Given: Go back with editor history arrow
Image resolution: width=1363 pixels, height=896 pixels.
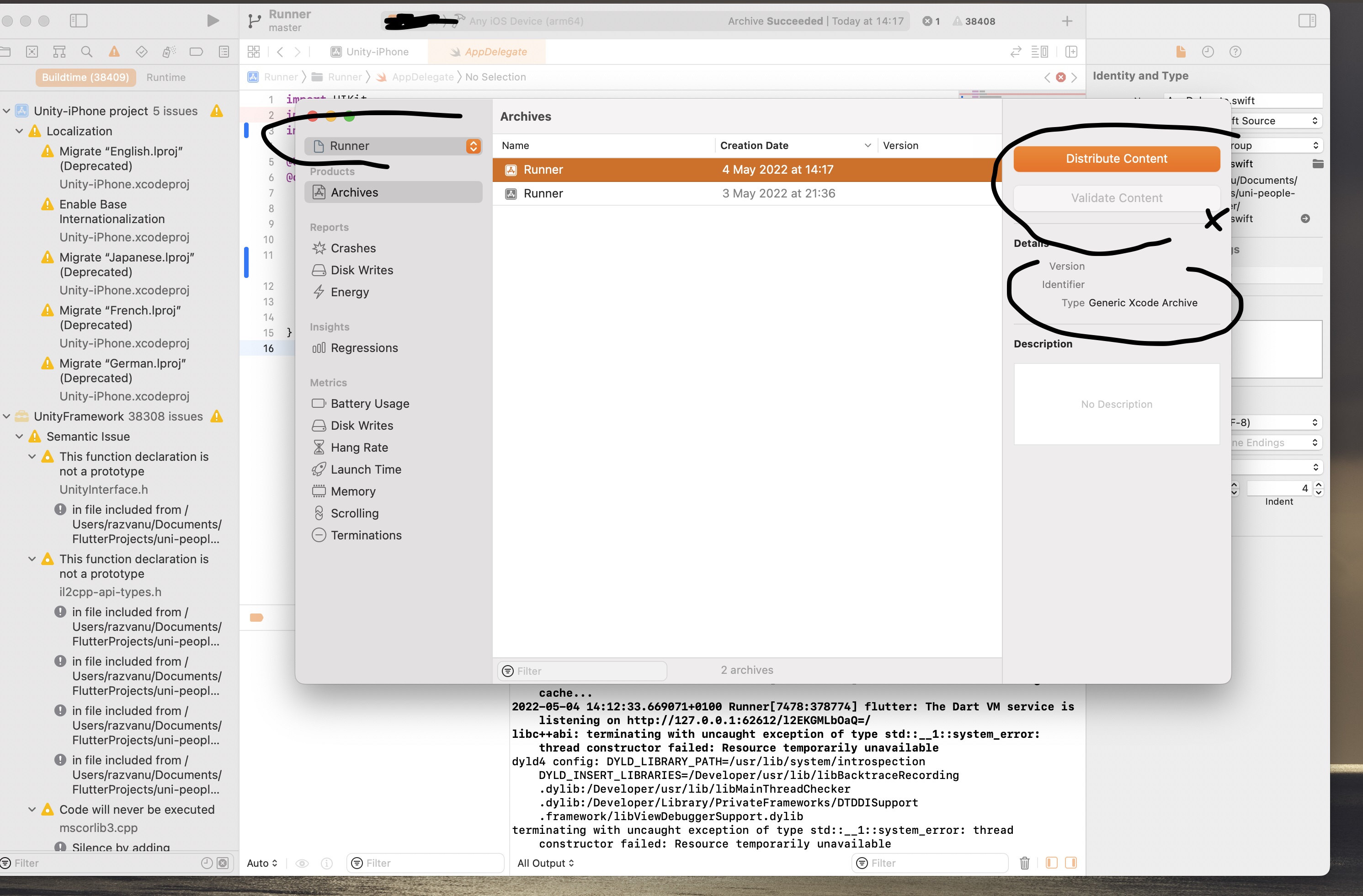Looking at the screenshot, I should (x=280, y=52).
